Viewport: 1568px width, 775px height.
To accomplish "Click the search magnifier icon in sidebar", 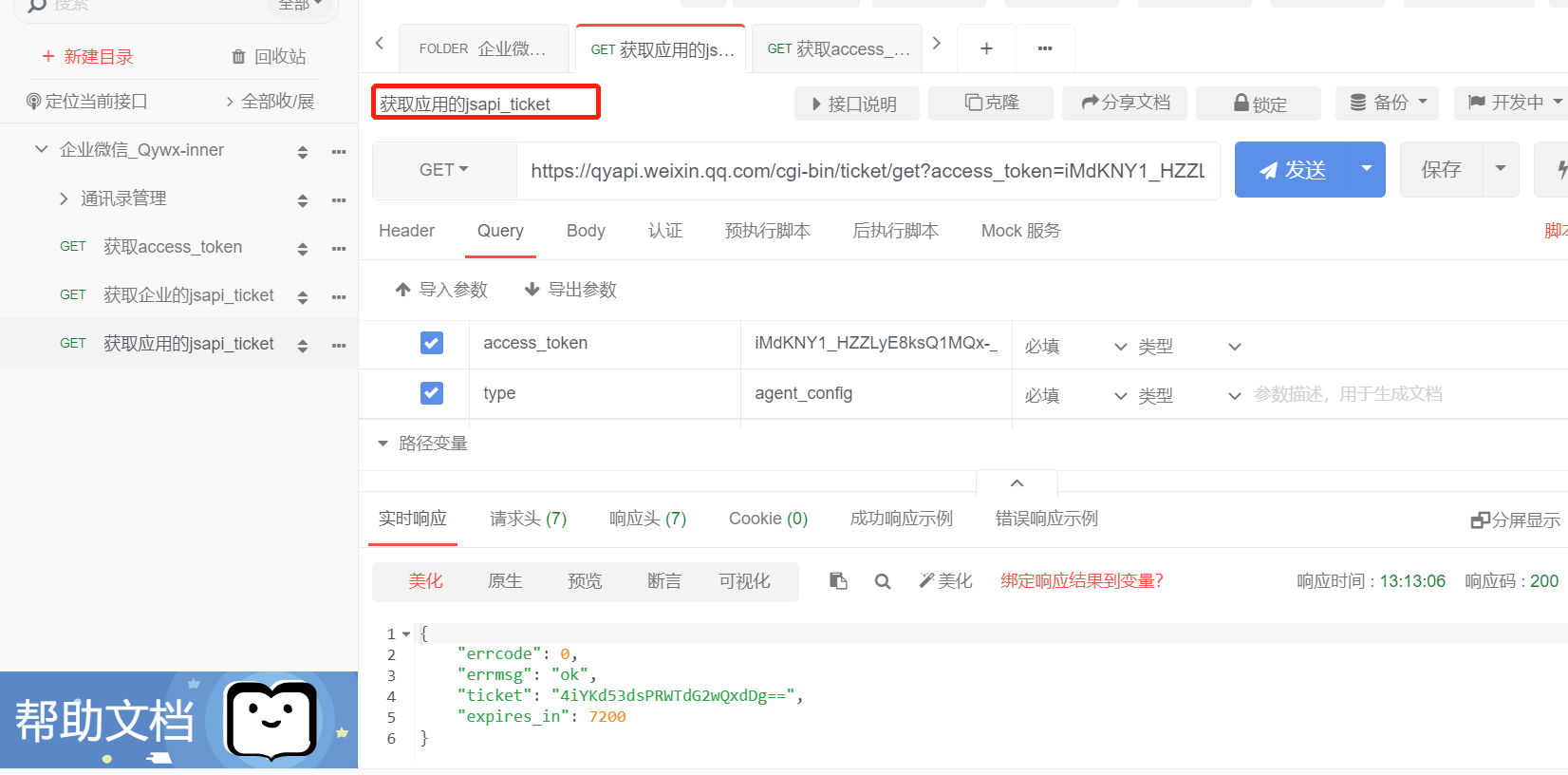I will click(x=37, y=6).
